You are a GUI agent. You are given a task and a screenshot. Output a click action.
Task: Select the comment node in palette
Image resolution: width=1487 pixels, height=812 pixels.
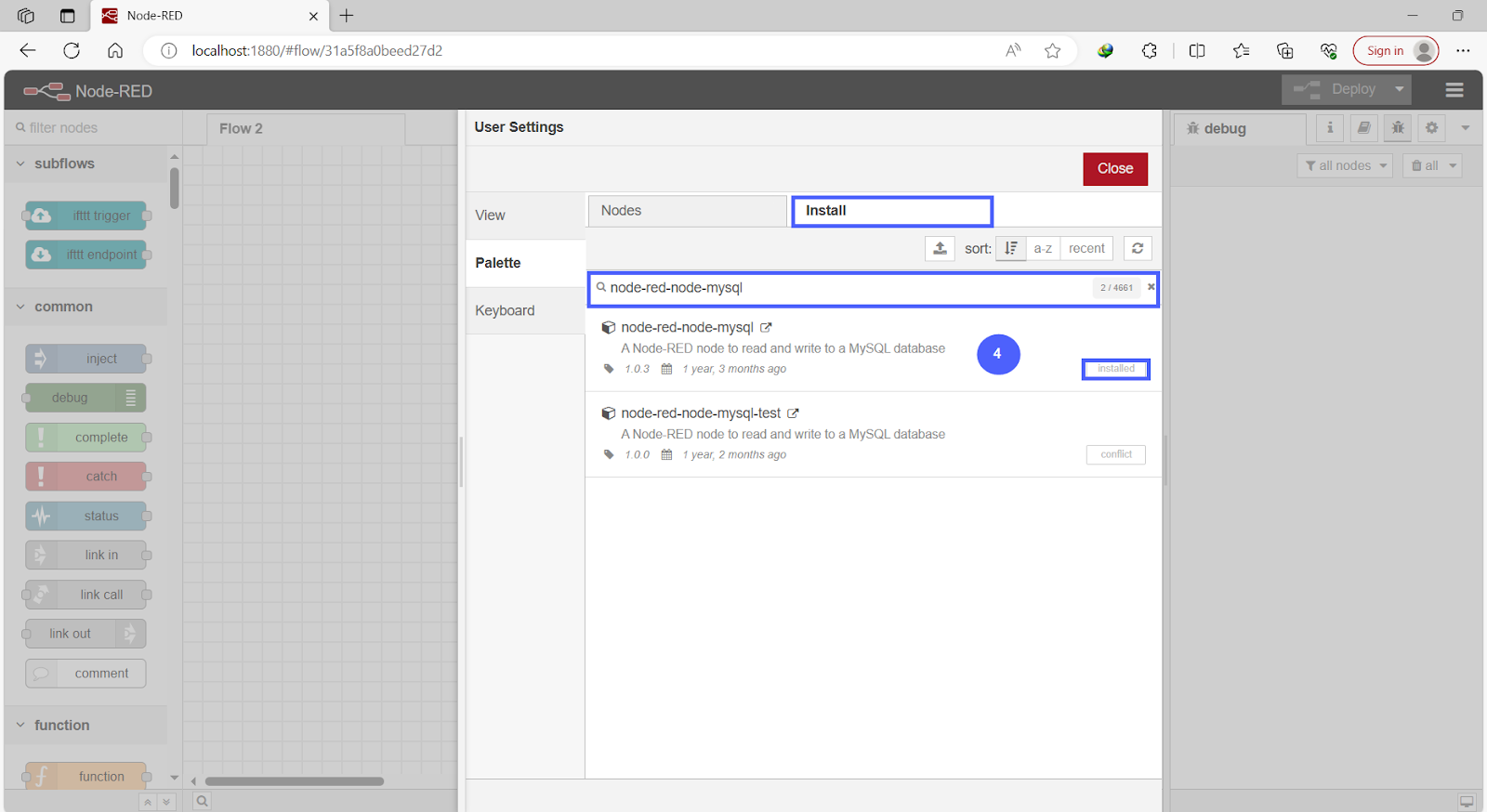point(86,673)
